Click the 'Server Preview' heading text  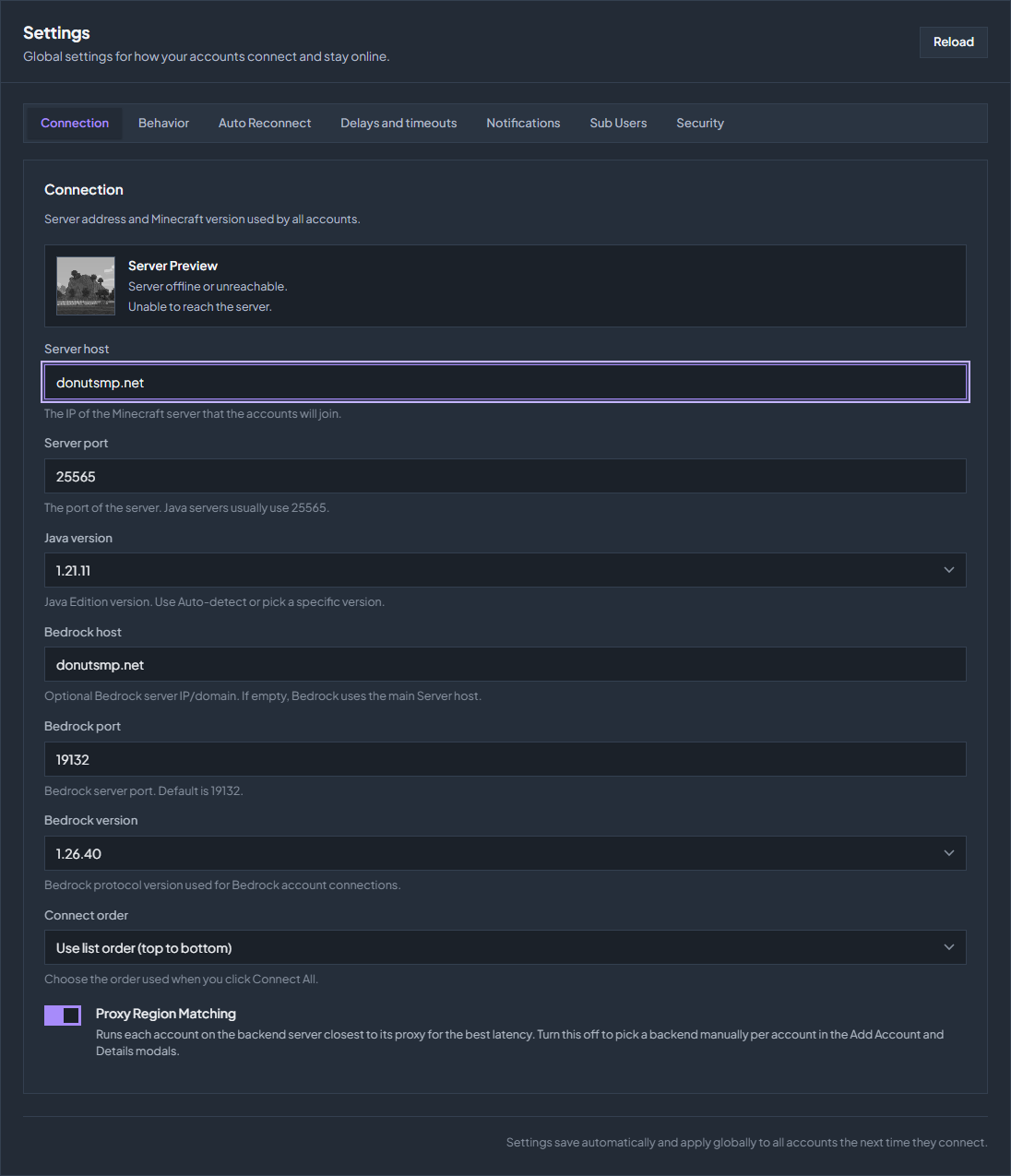click(x=172, y=266)
